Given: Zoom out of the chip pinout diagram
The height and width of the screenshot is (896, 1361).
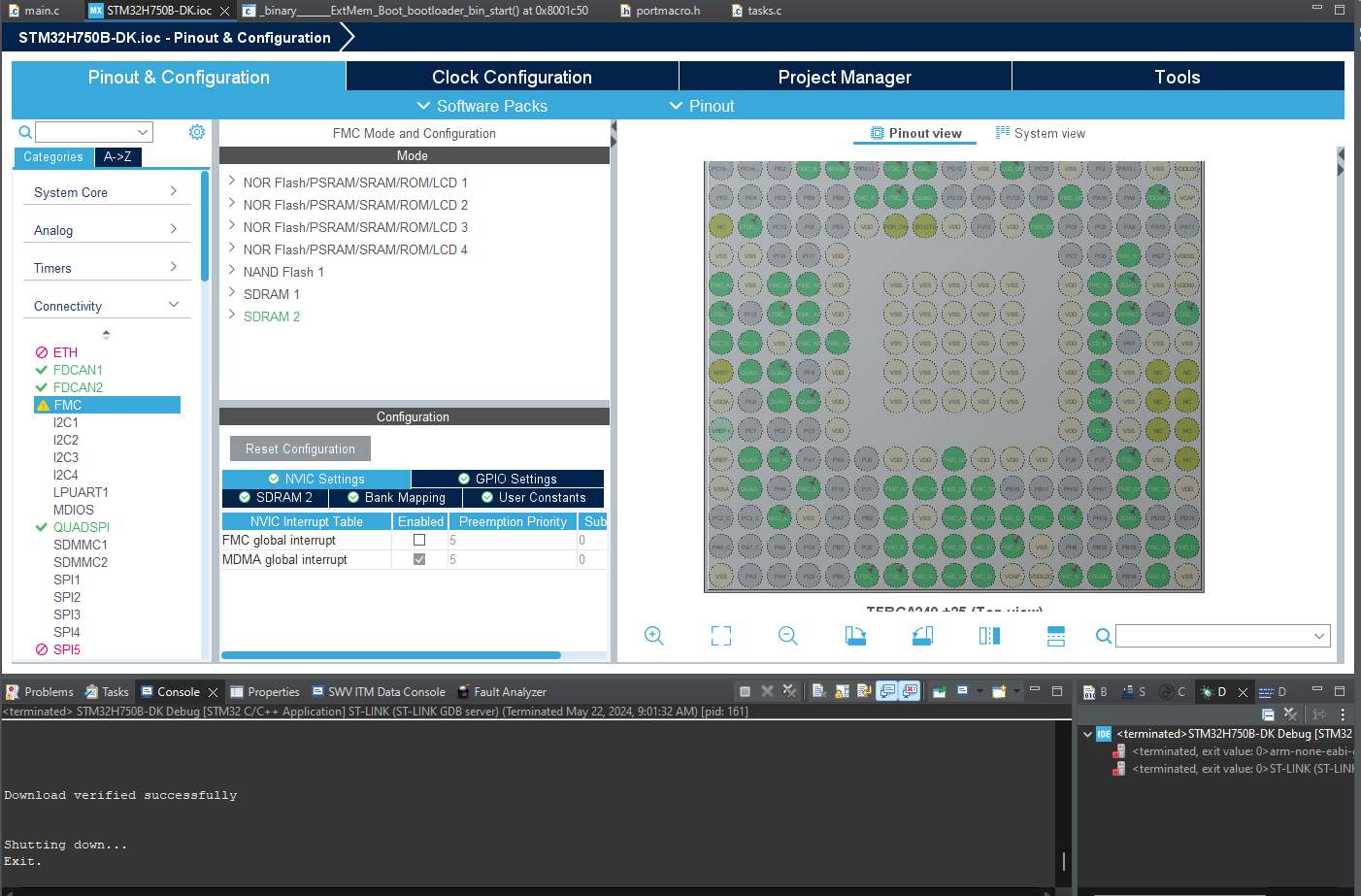Looking at the screenshot, I should 787,636.
